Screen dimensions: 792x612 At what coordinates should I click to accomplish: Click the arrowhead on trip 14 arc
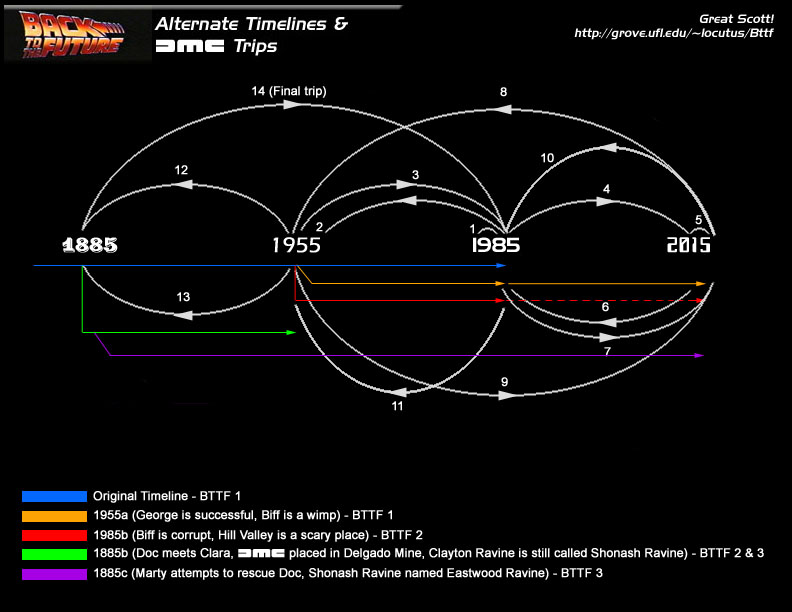(292, 104)
